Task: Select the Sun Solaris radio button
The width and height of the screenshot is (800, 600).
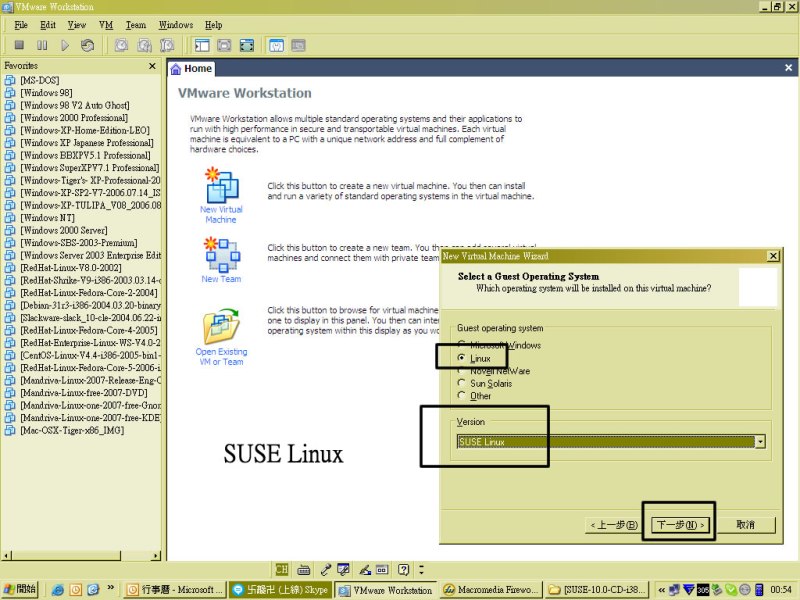Action: (x=461, y=383)
